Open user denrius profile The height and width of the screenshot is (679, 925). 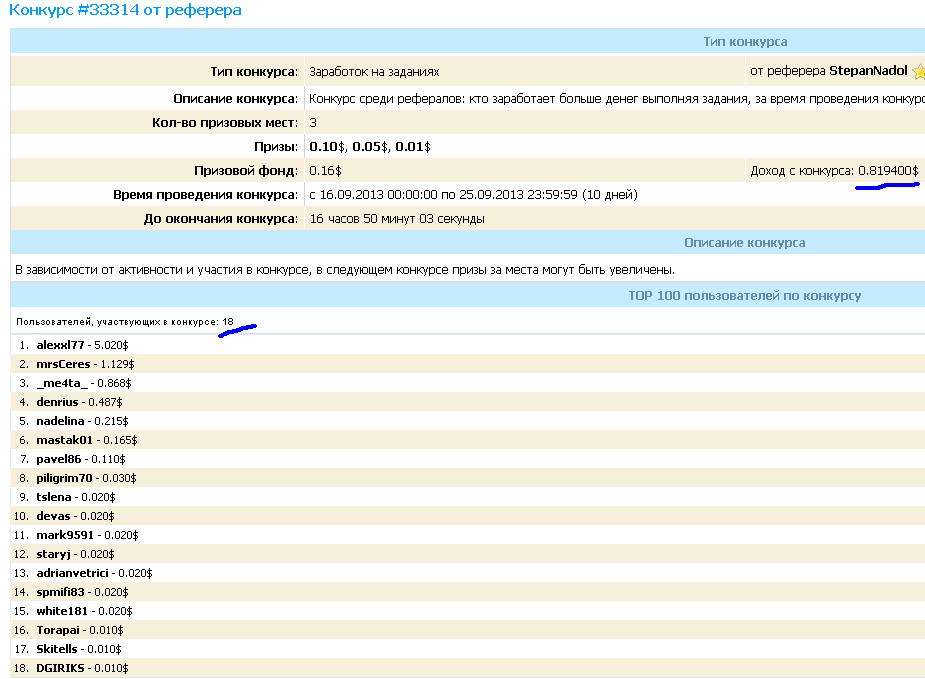click(x=57, y=402)
